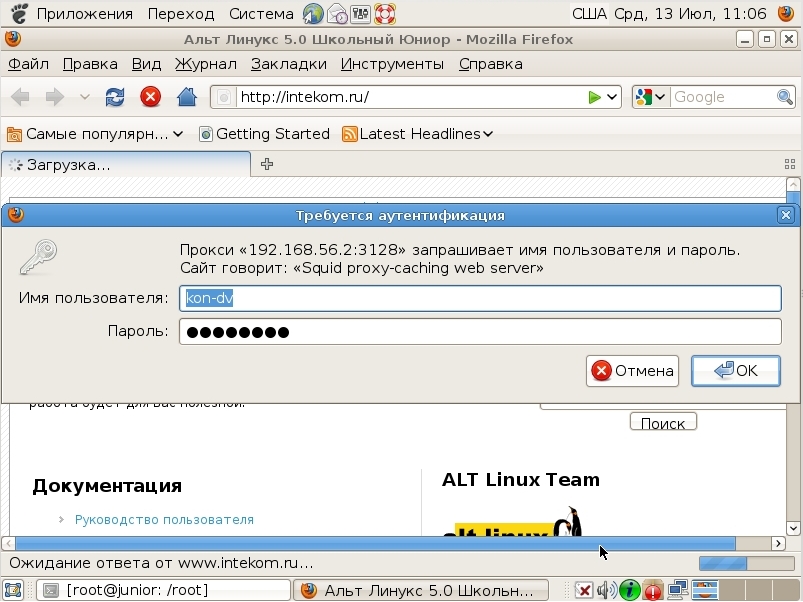The image size is (803, 602).
Task: Open the Закладки menu
Action: tap(289, 64)
